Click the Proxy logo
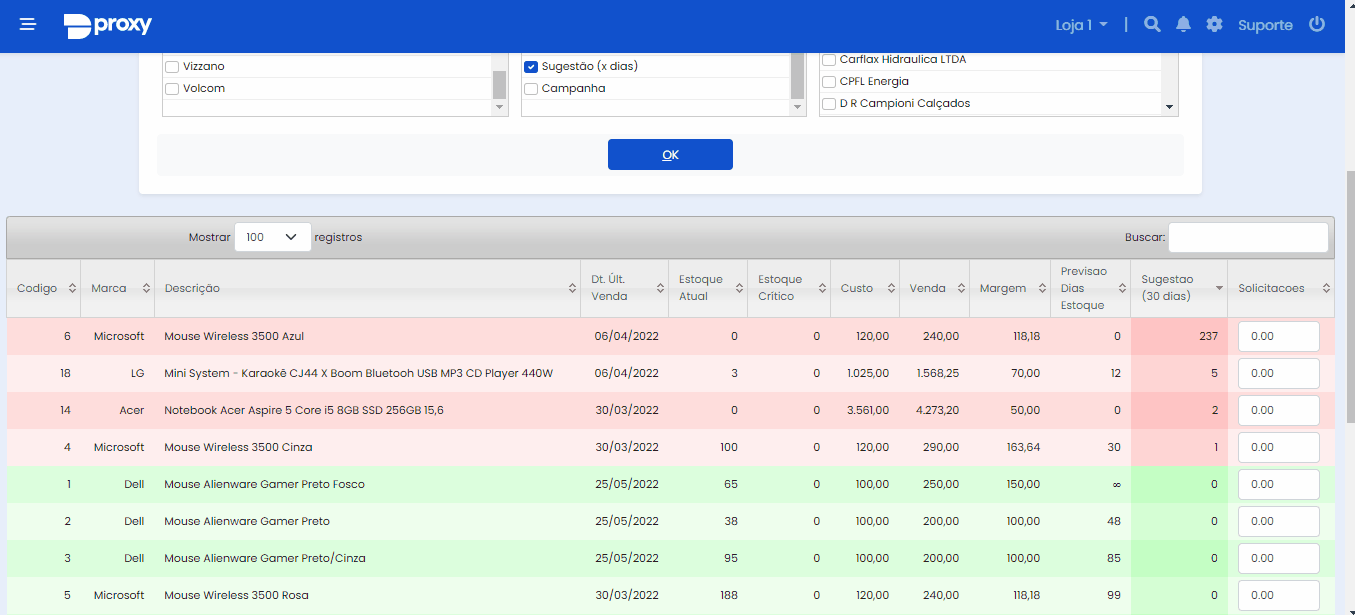 pos(108,25)
